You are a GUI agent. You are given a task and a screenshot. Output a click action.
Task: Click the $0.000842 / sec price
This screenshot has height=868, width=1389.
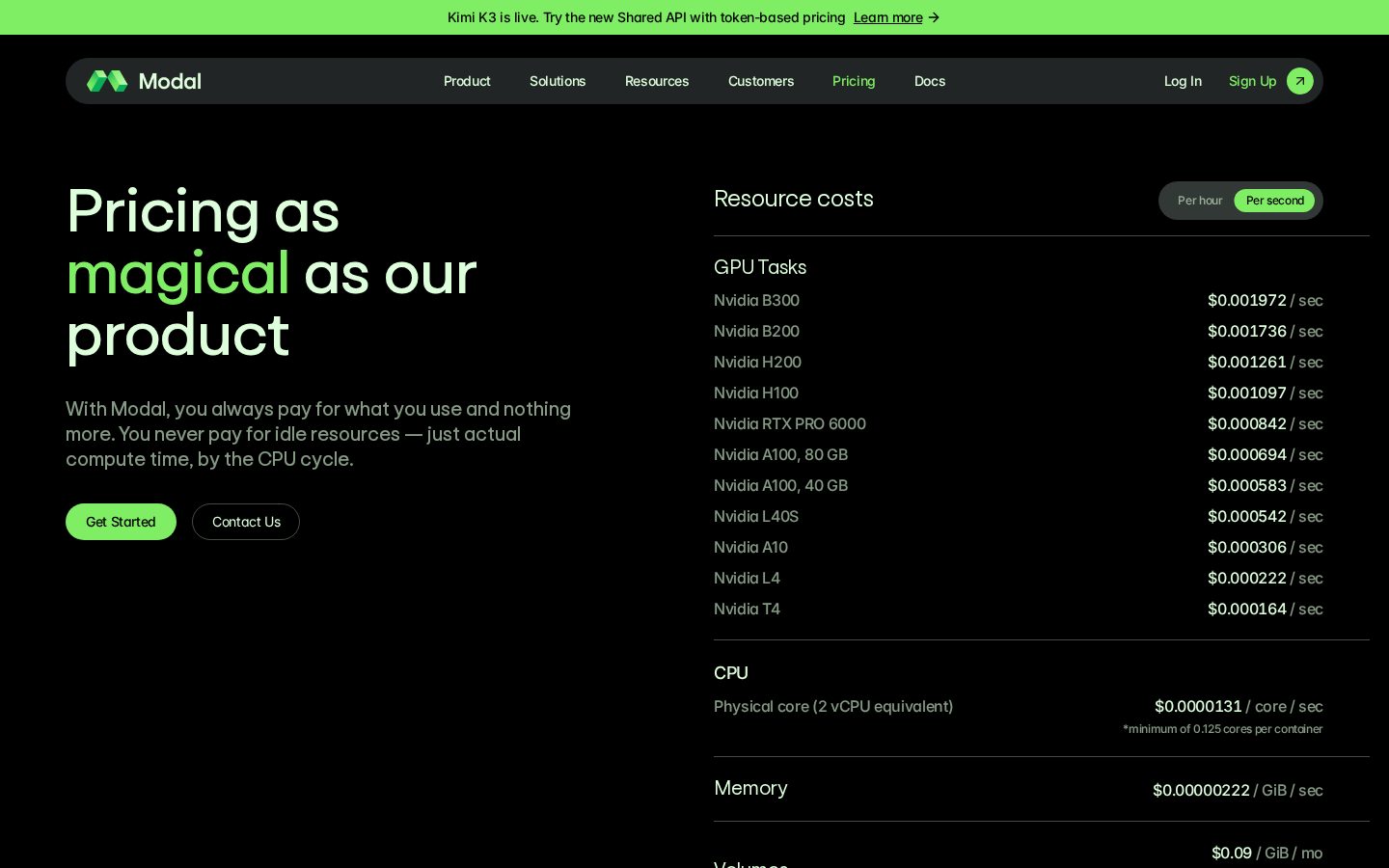1265,423
